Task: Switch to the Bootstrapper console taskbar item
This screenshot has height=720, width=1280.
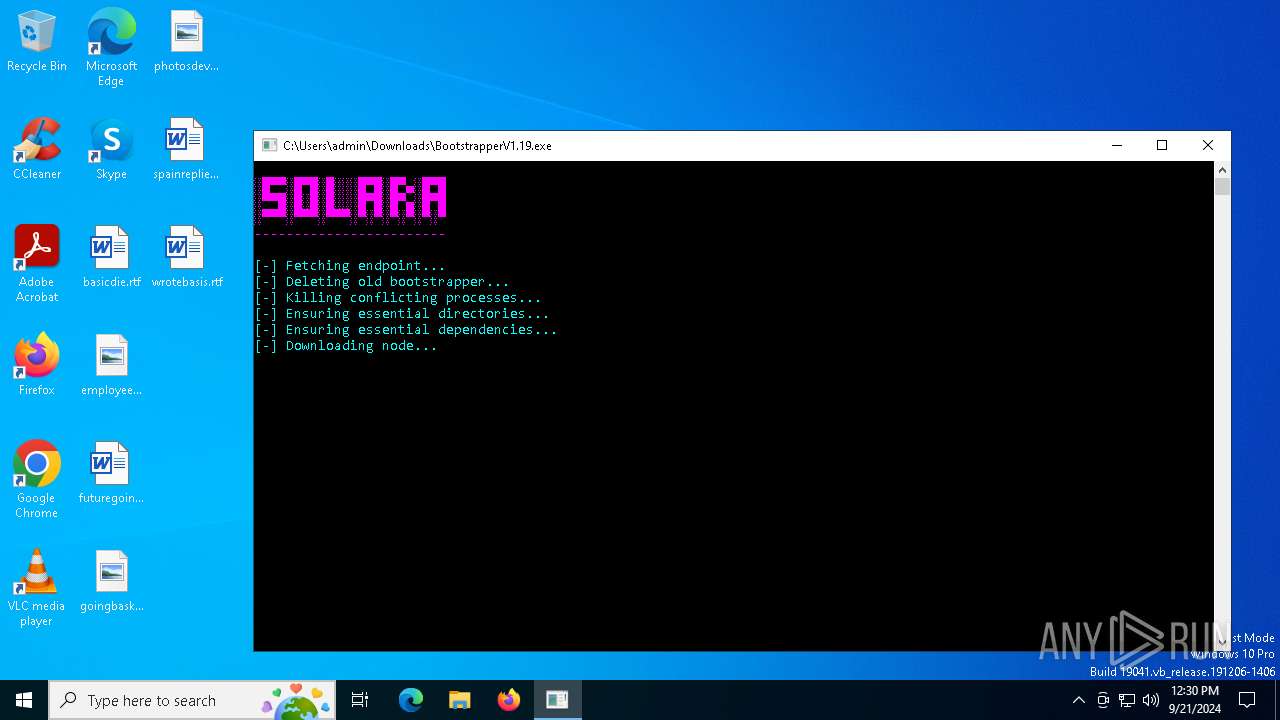Action: click(x=558, y=700)
